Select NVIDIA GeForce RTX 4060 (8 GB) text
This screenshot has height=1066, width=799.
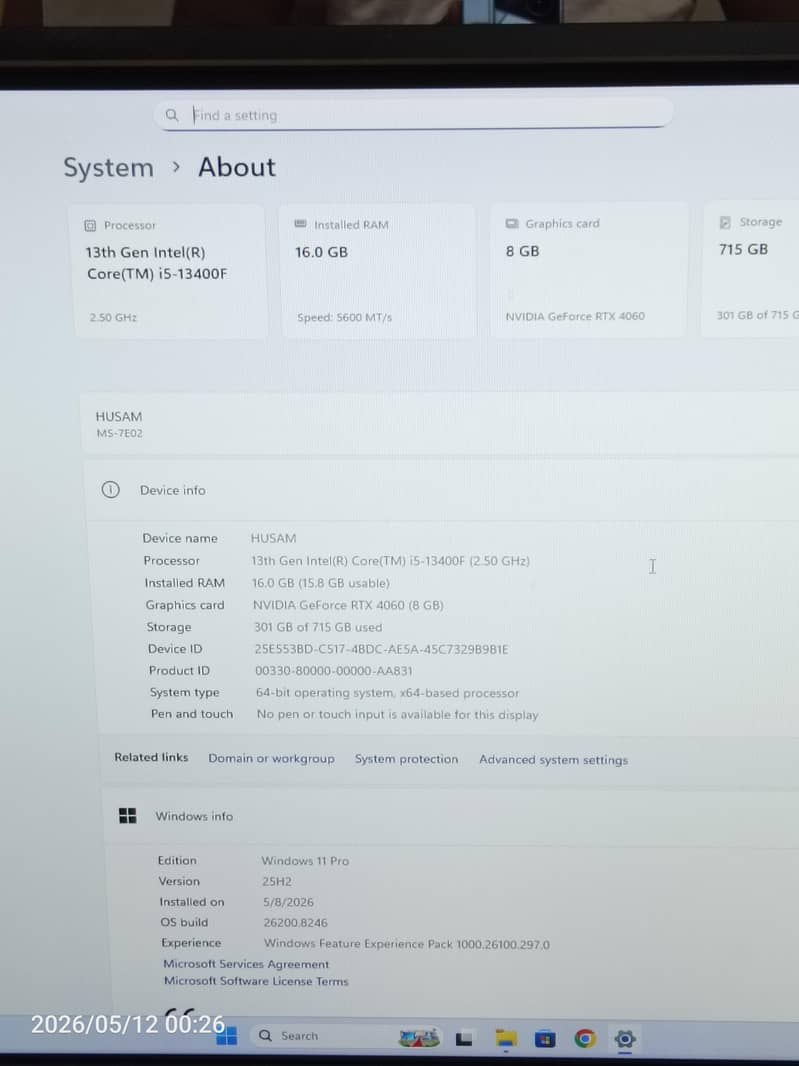click(348, 605)
